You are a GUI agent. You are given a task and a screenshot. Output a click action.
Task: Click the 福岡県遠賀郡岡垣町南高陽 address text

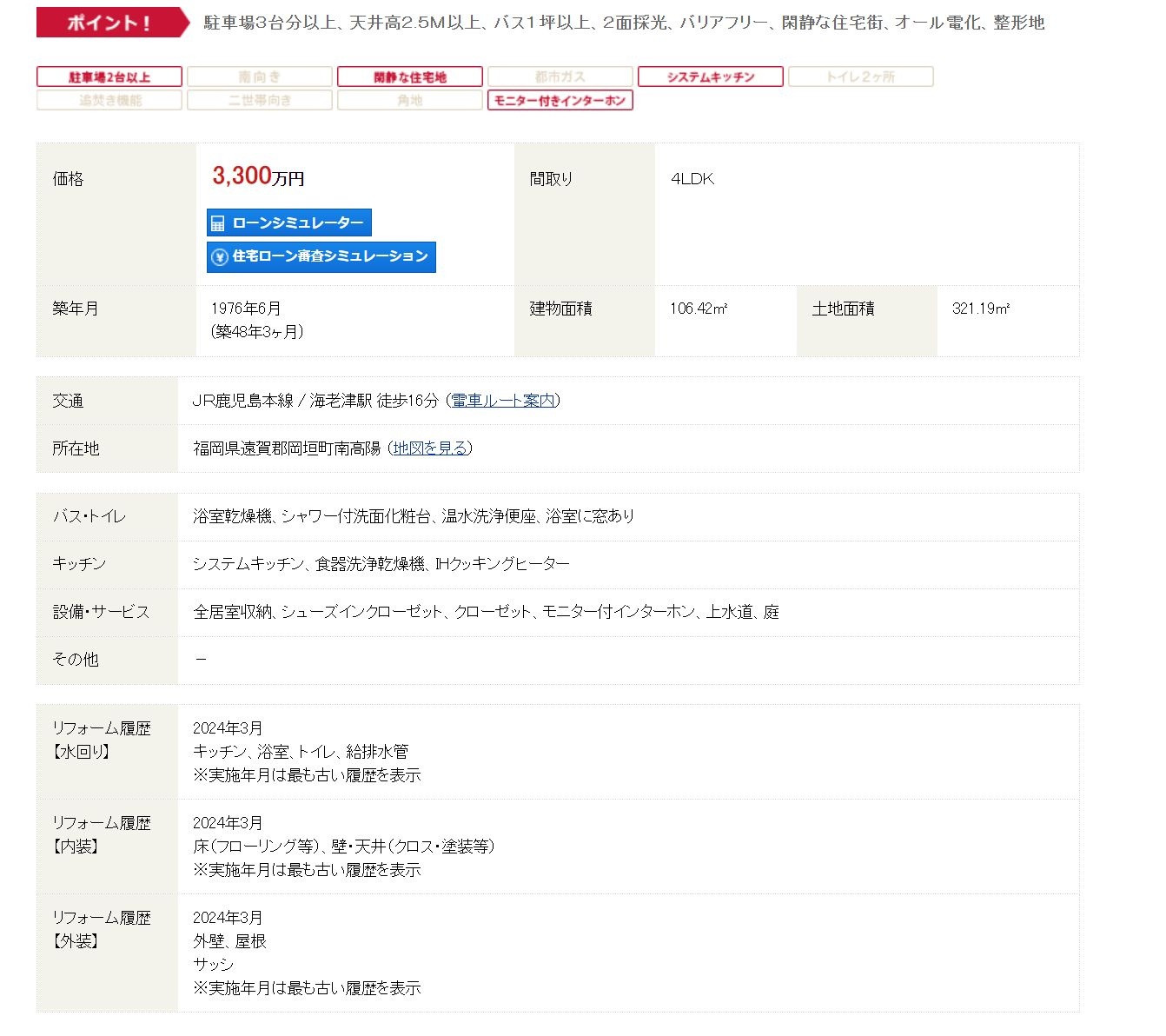287,448
